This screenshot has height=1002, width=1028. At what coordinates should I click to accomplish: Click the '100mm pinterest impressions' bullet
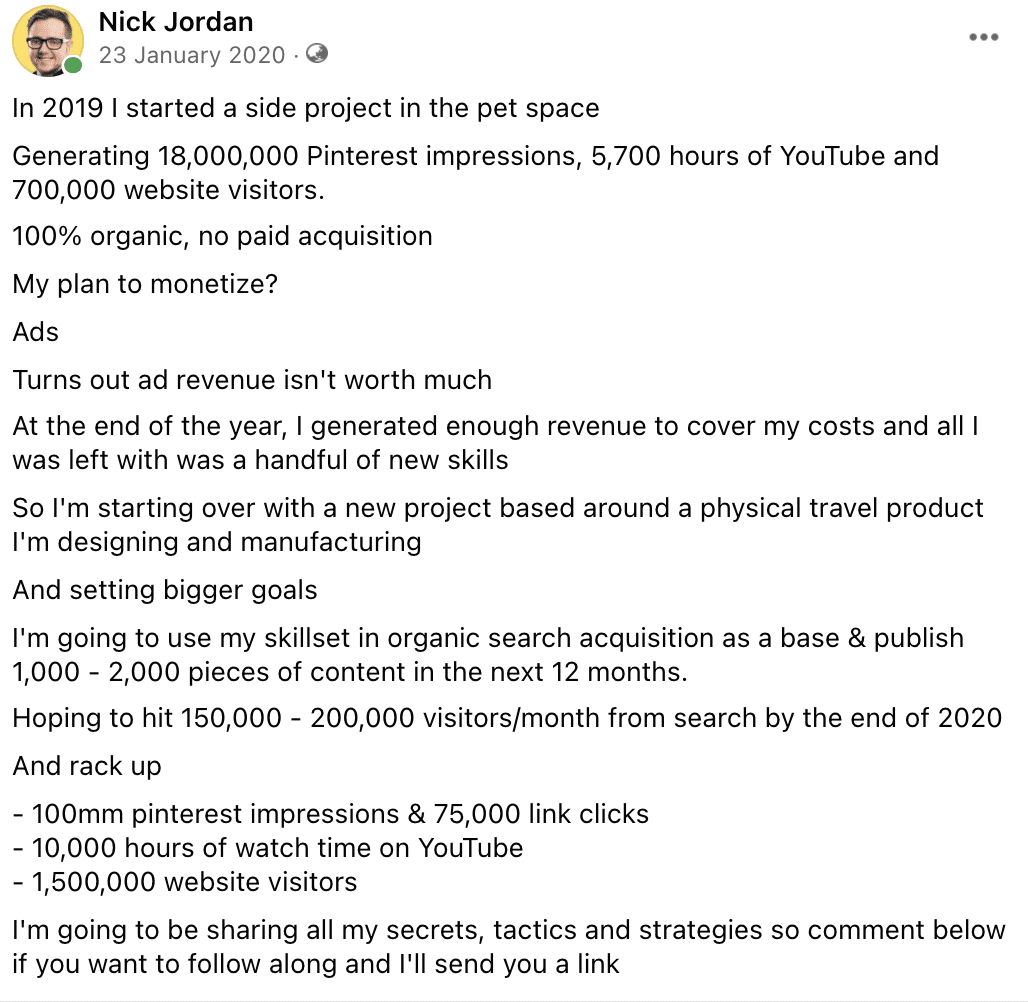click(330, 814)
